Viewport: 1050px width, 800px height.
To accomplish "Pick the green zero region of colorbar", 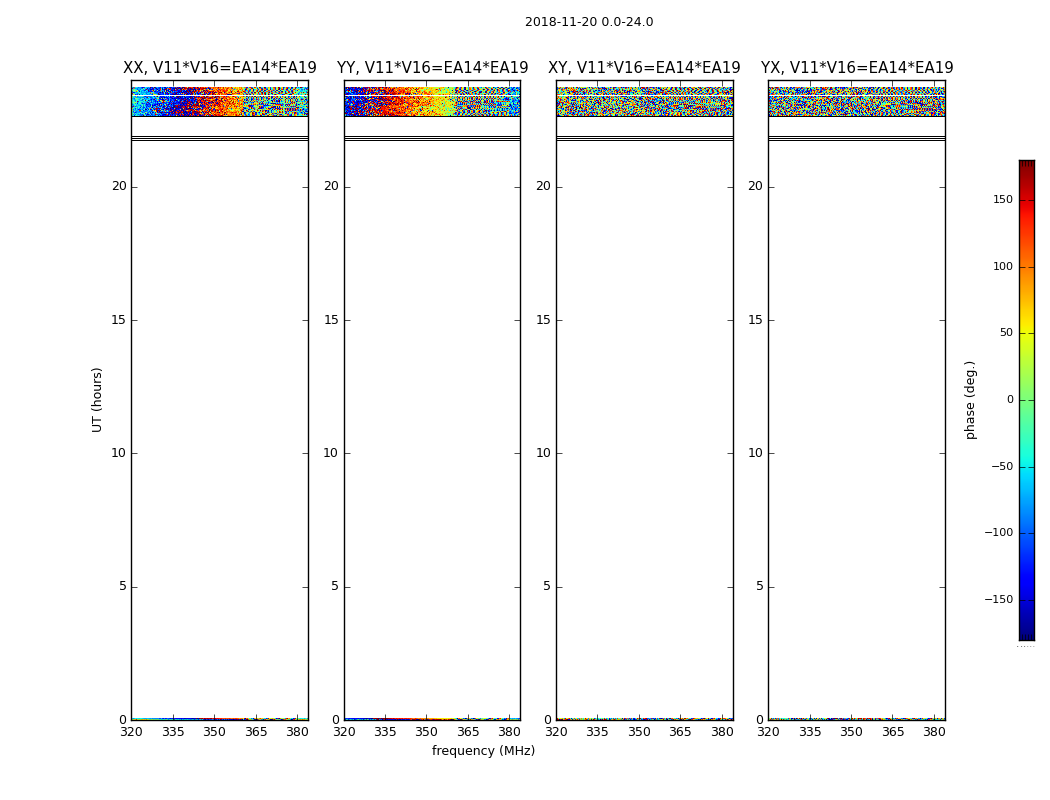I will [x=1026, y=400].
